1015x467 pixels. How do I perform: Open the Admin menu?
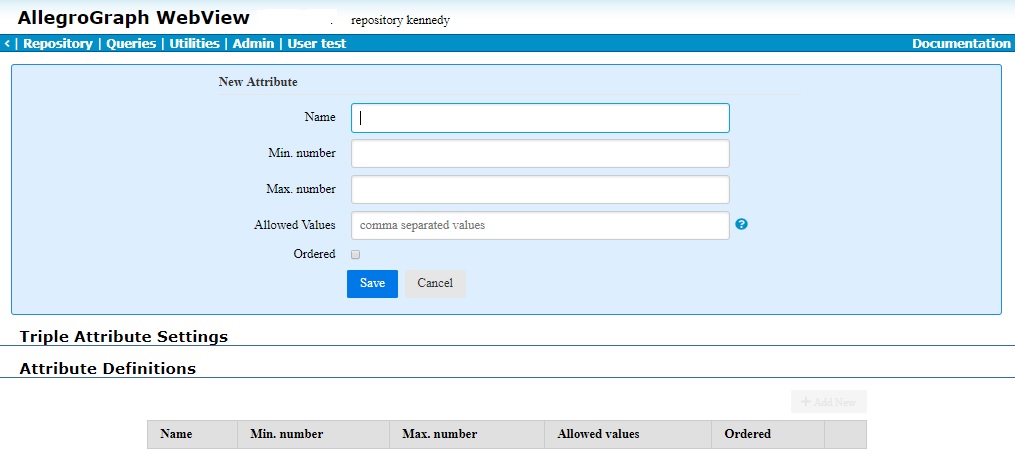[x=253, y=44]
